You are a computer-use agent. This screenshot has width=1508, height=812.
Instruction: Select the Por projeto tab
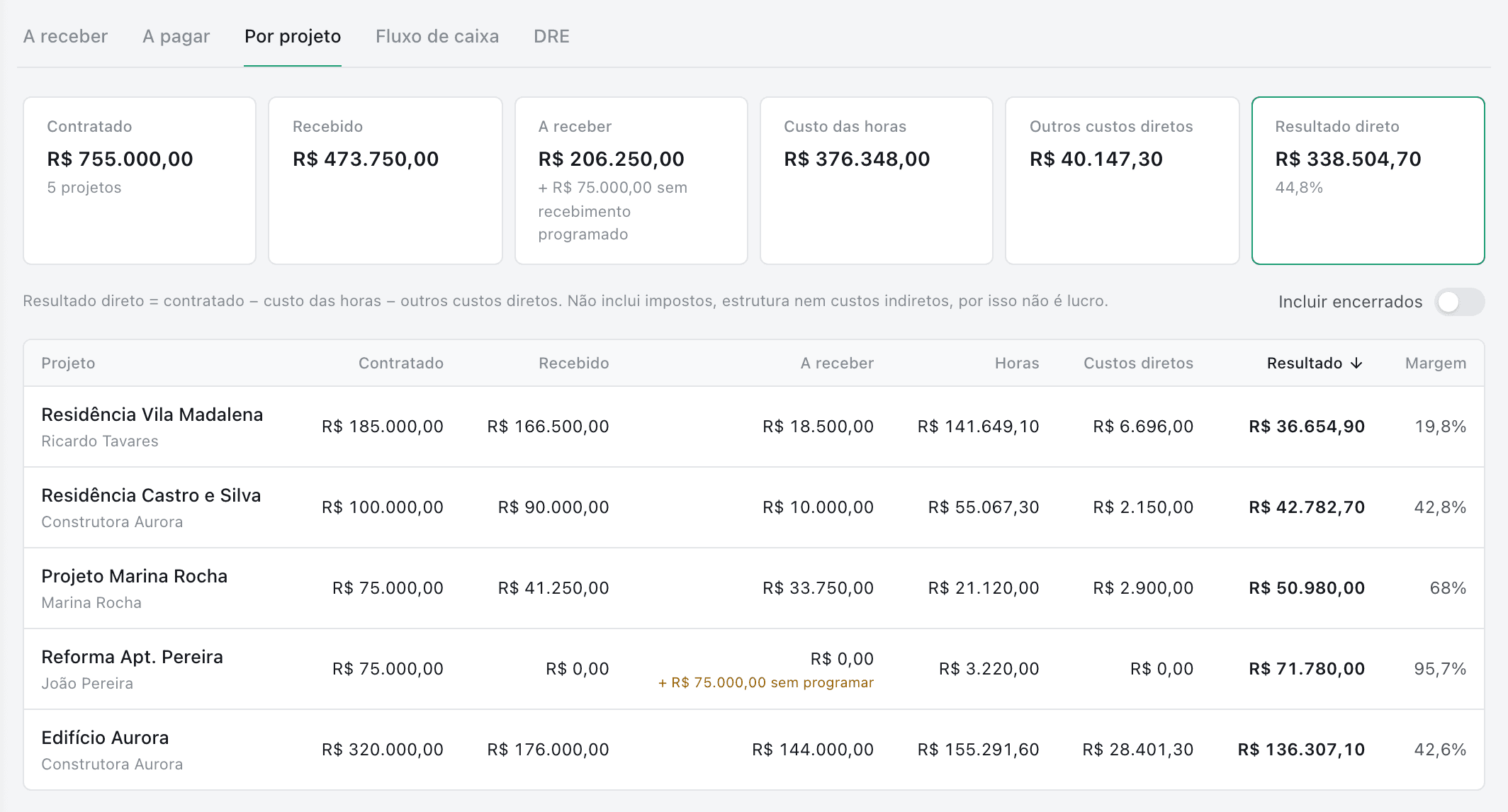[293, 36]
